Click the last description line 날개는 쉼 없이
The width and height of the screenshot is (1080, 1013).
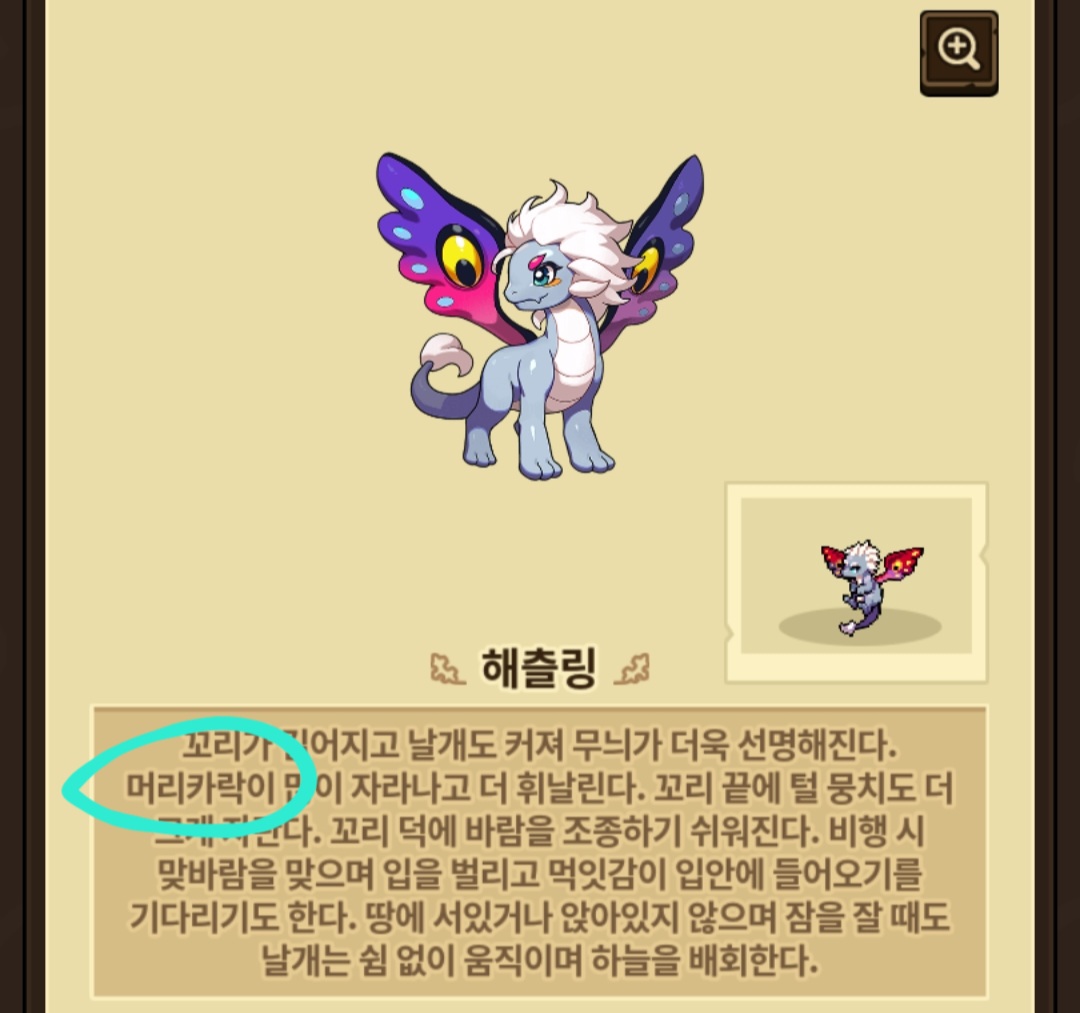coord(539,961)
